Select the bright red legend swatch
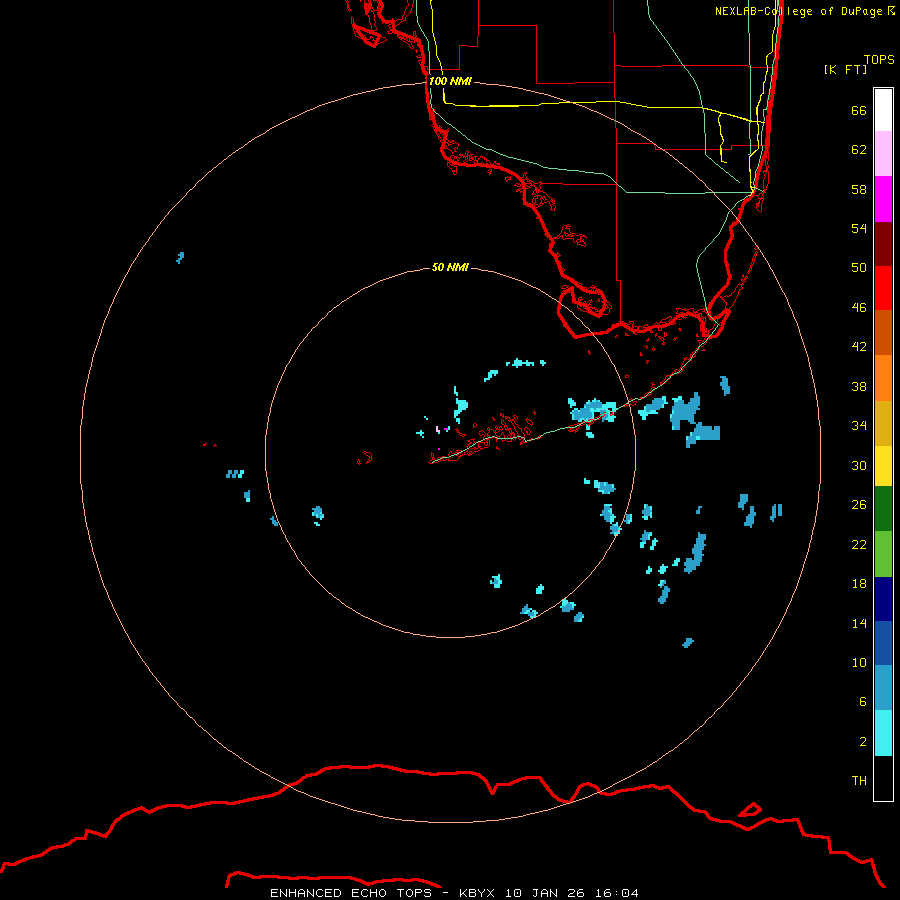900x900 pixels. pos(883,288)
